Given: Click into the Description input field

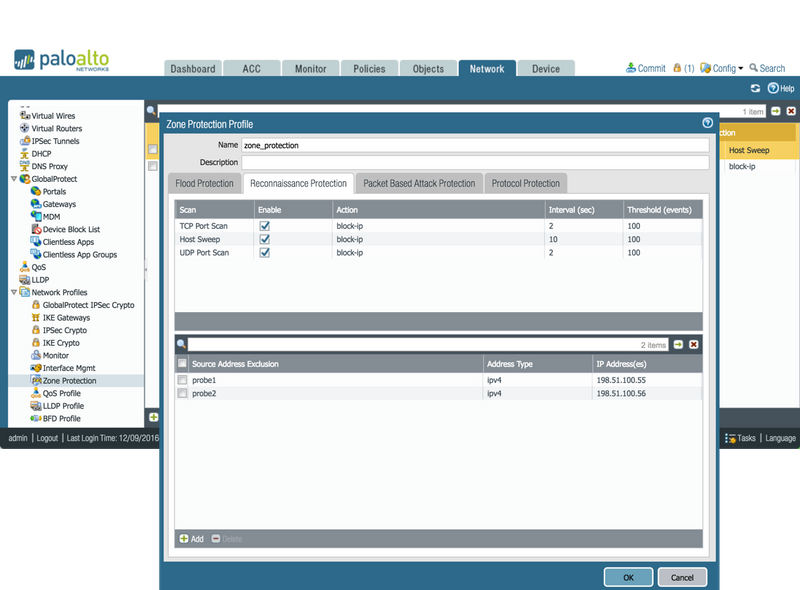Looking at the screenshot, I should pyautogui.click(x=475, y=162).
